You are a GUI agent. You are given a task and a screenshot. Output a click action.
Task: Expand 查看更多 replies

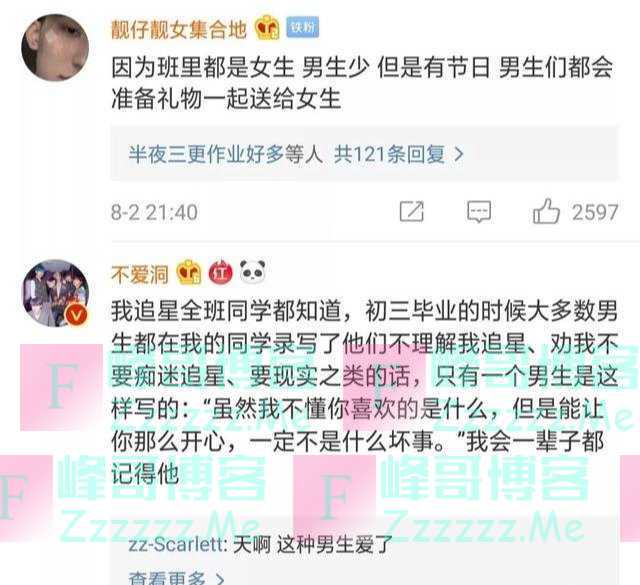(176, 578)
